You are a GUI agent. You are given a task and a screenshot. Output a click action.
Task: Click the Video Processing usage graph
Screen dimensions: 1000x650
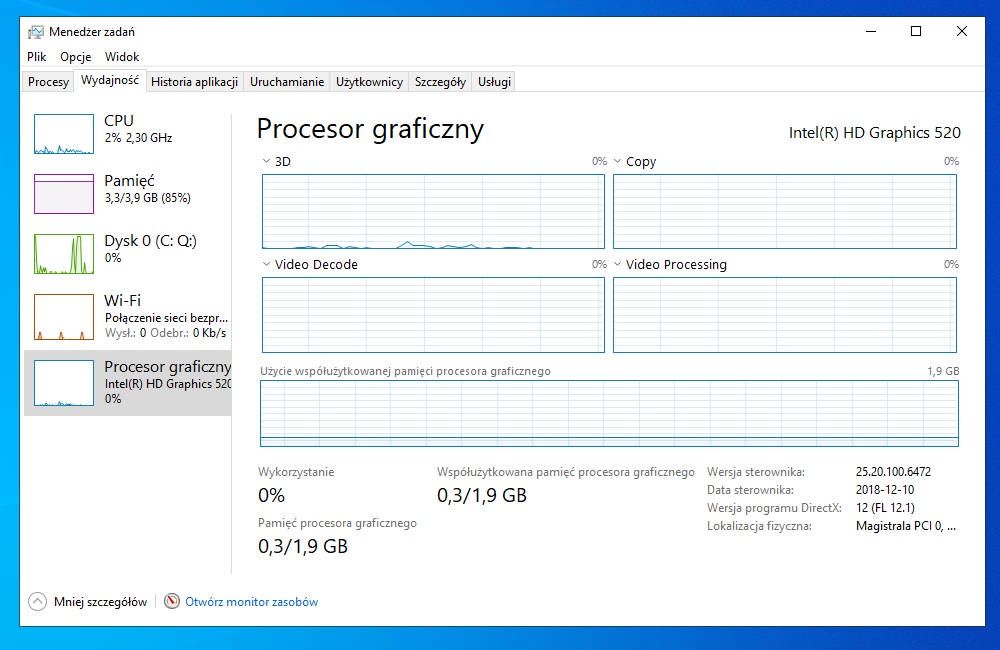[x=785, y=314]
